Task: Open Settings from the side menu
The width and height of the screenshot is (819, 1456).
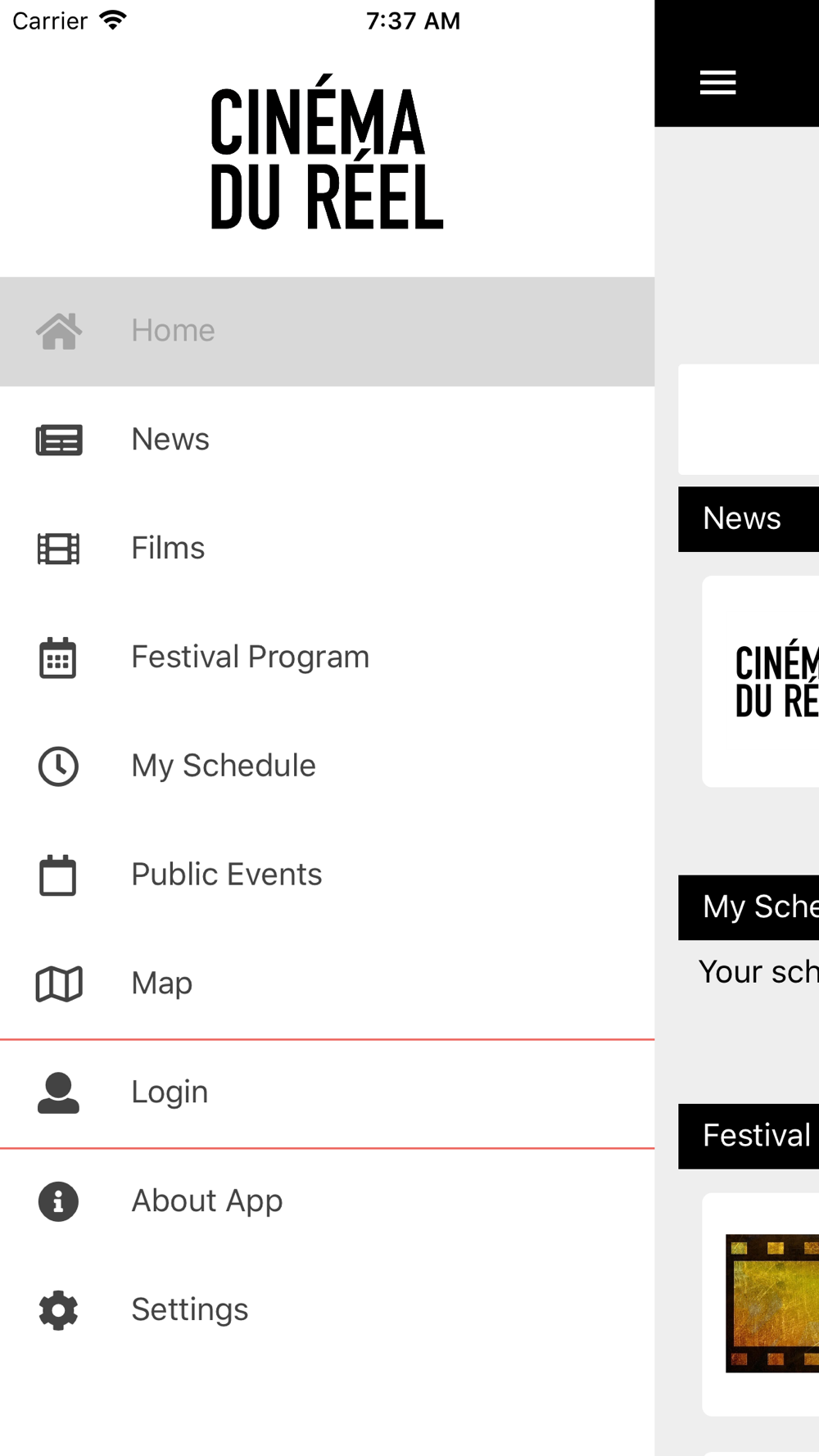Action: pos(327,1310)
